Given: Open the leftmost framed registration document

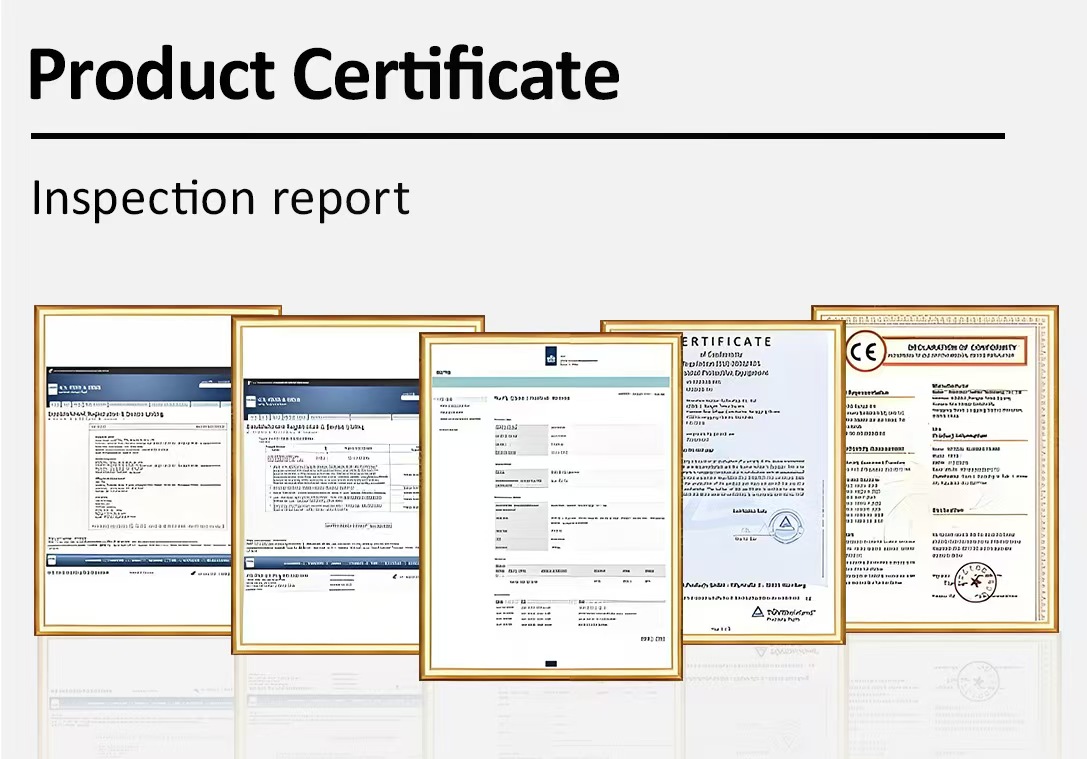Looking at the screenshot, I should 134,470.
